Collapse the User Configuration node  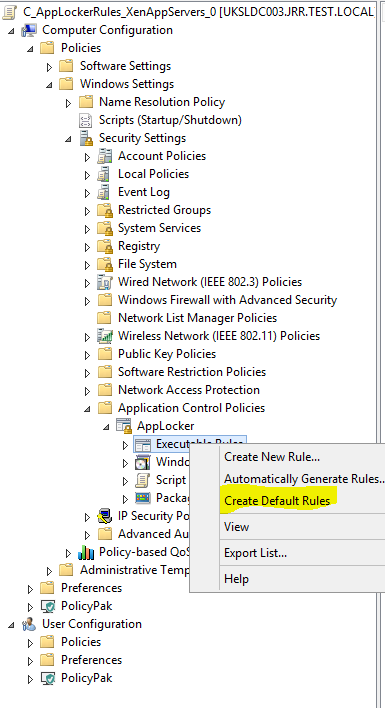click(11, 625)
